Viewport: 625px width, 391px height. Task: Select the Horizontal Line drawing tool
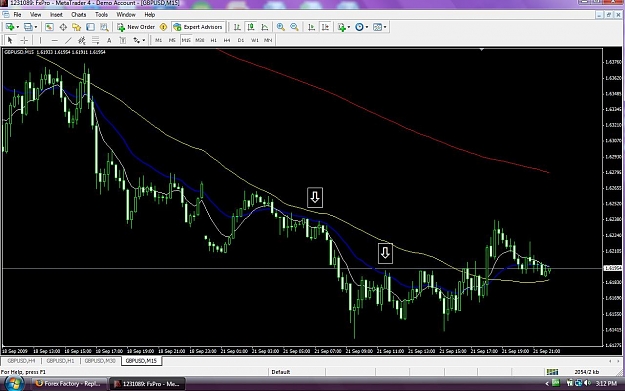55,40
